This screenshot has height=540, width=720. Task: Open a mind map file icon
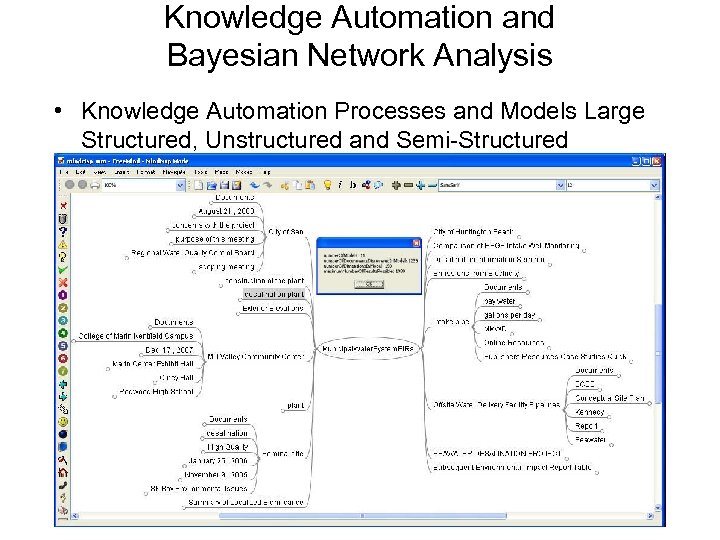coord(212,185)
